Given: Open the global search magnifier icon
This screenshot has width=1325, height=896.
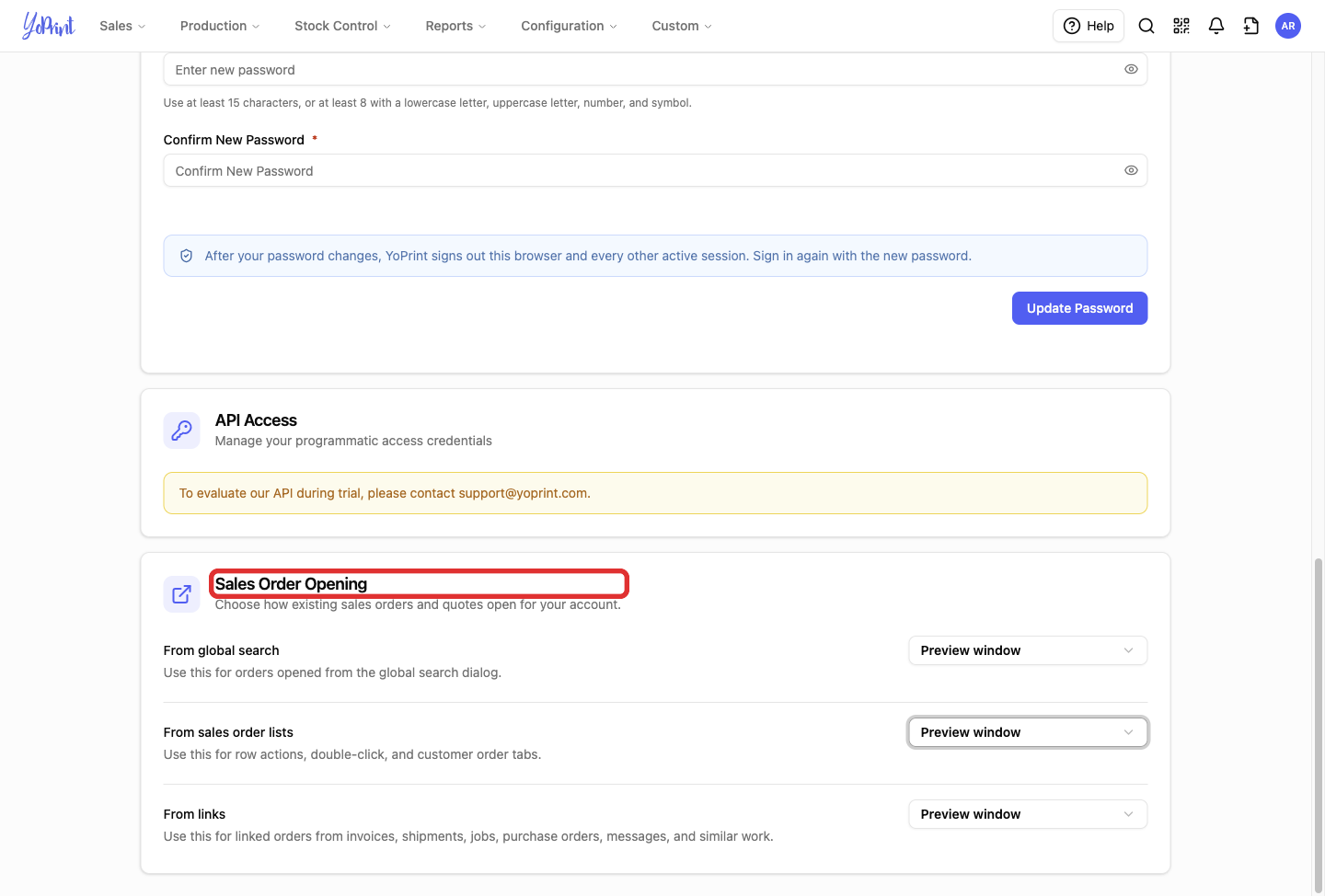Looking at the screenshot, I should pyautogui.click(x=1146, y=26).
